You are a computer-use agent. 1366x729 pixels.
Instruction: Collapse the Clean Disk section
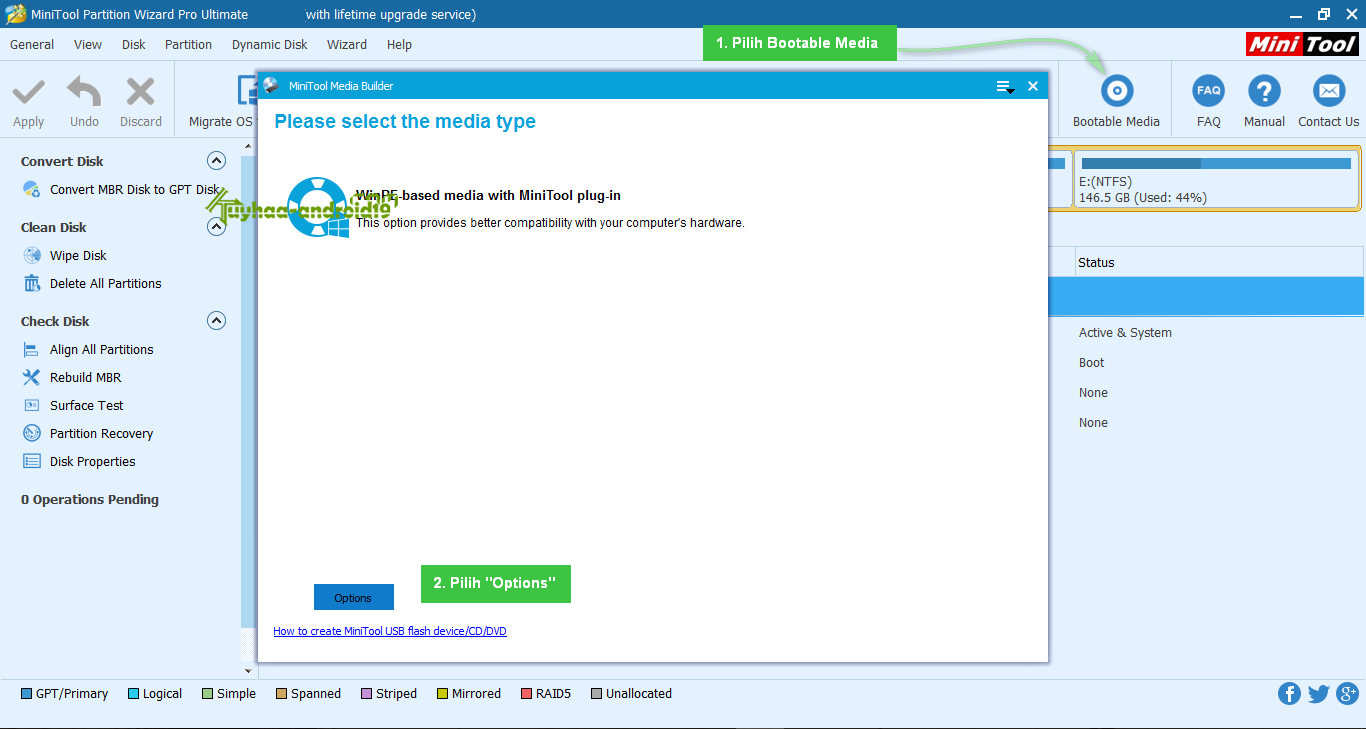216,227
